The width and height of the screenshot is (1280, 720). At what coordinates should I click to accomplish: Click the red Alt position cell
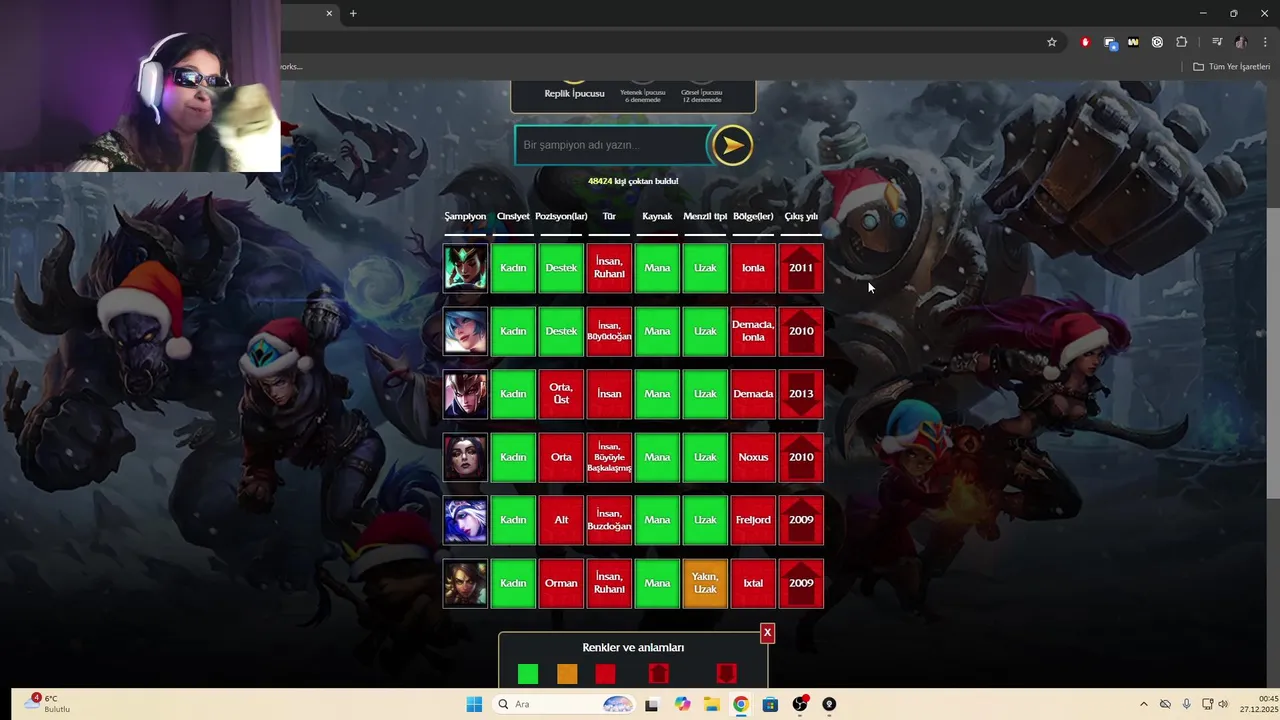561,520
